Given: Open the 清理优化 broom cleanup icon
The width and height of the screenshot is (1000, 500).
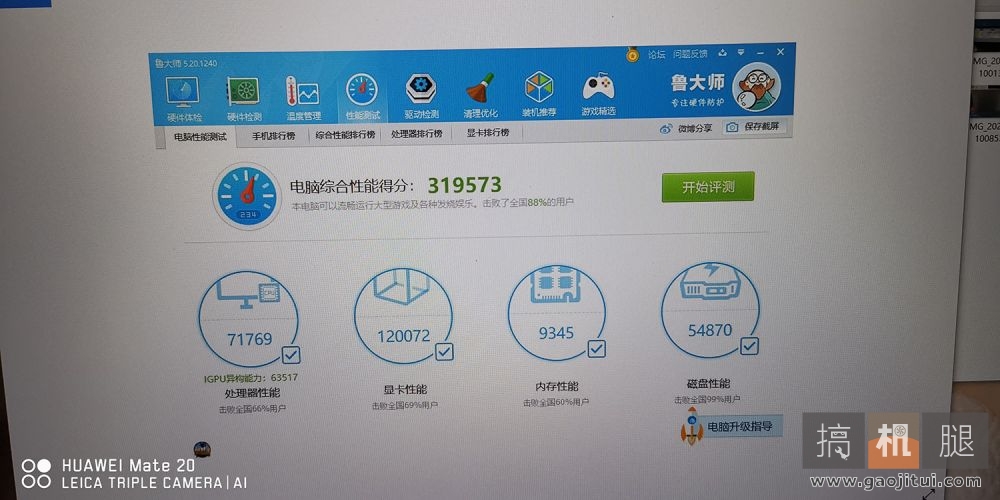Looking at the screenshot, I should point(480,88).
